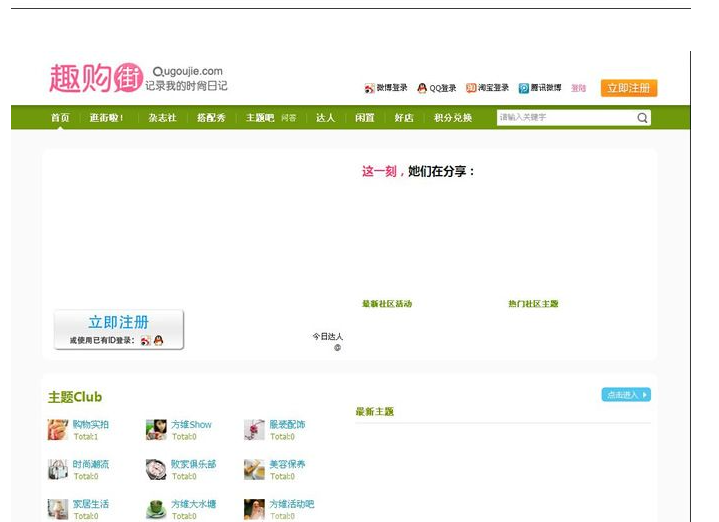
Task: Open the 时尚潮流 club thumbnail
Action: [x=58, y=469]
